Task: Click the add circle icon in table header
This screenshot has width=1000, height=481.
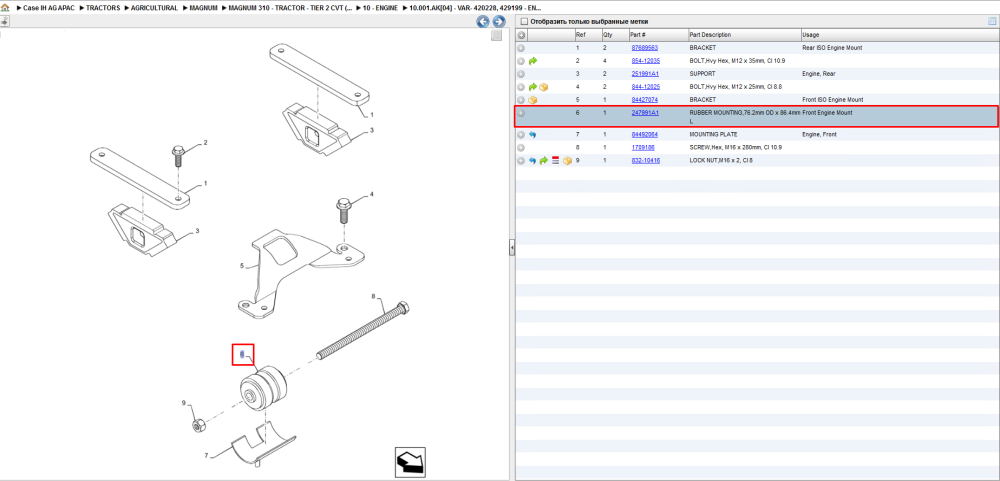Action: 521,34
